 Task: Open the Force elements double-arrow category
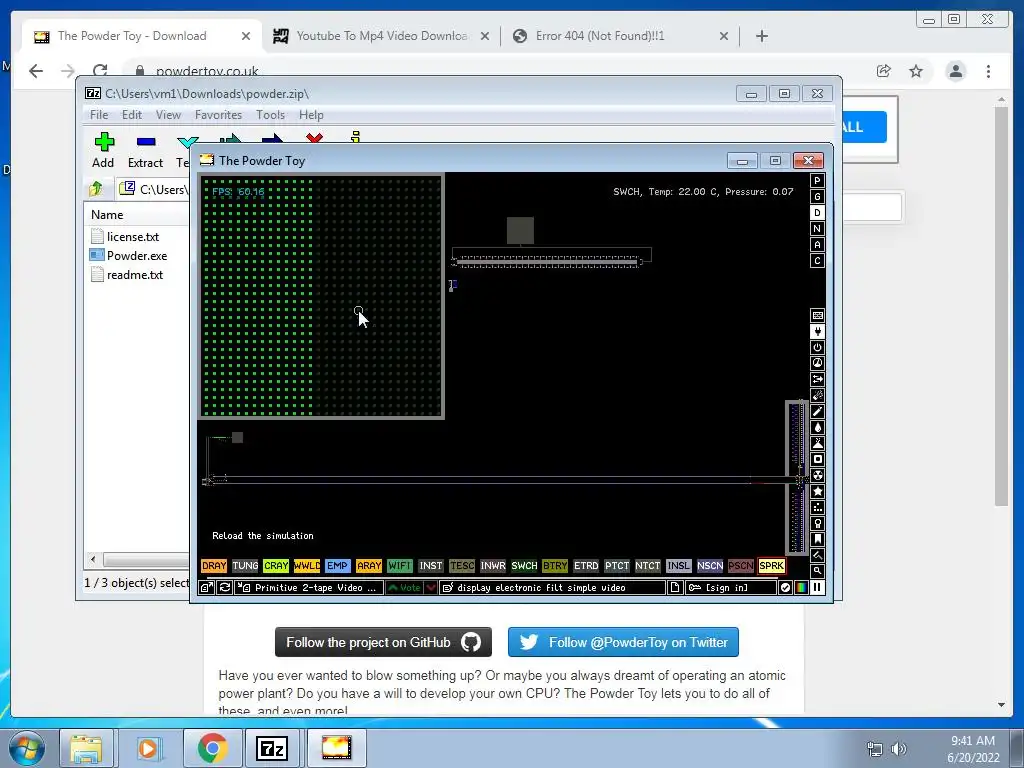tap(817, 379)
